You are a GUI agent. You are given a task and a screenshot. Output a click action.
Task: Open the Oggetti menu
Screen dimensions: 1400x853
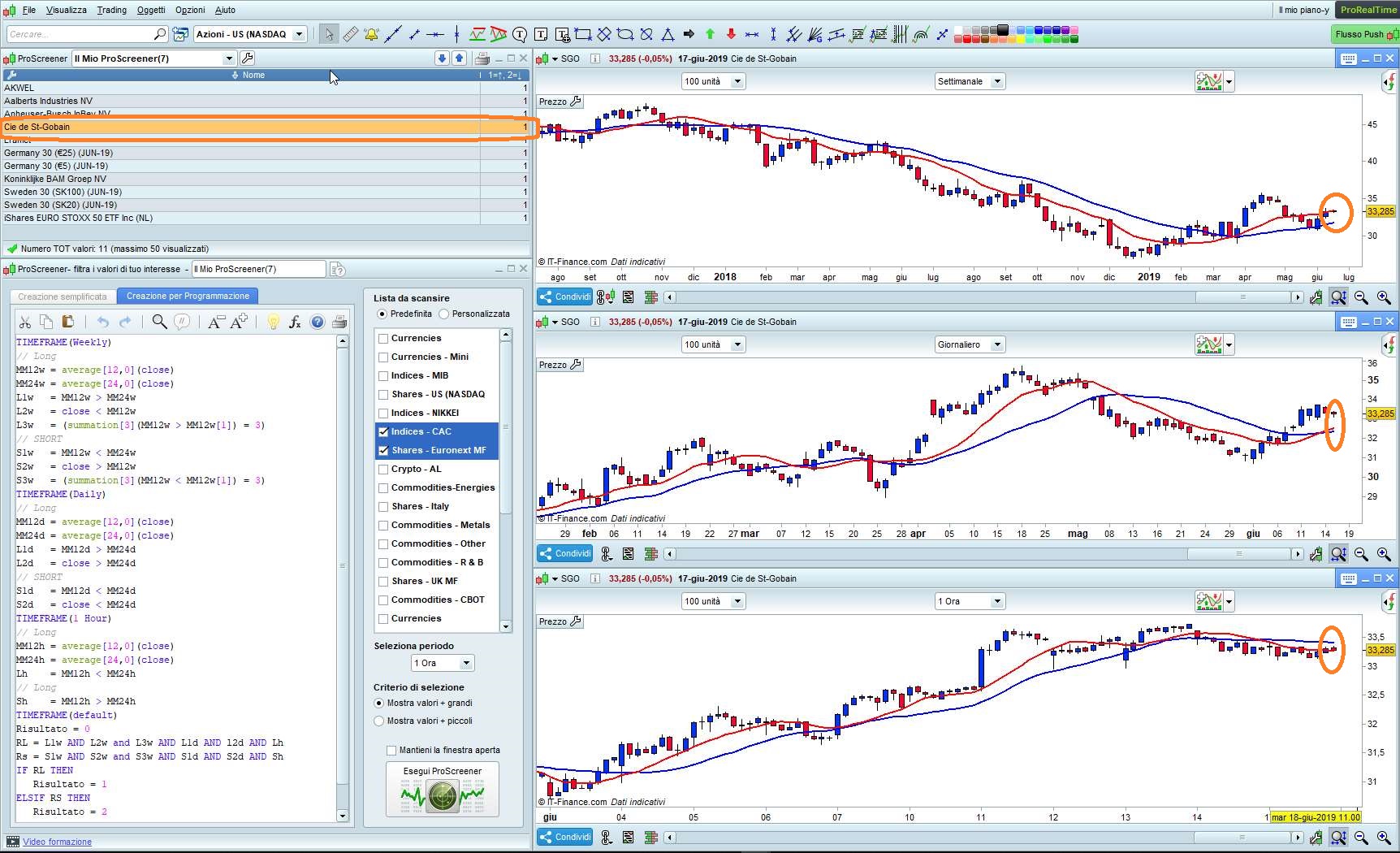point(151,10)
